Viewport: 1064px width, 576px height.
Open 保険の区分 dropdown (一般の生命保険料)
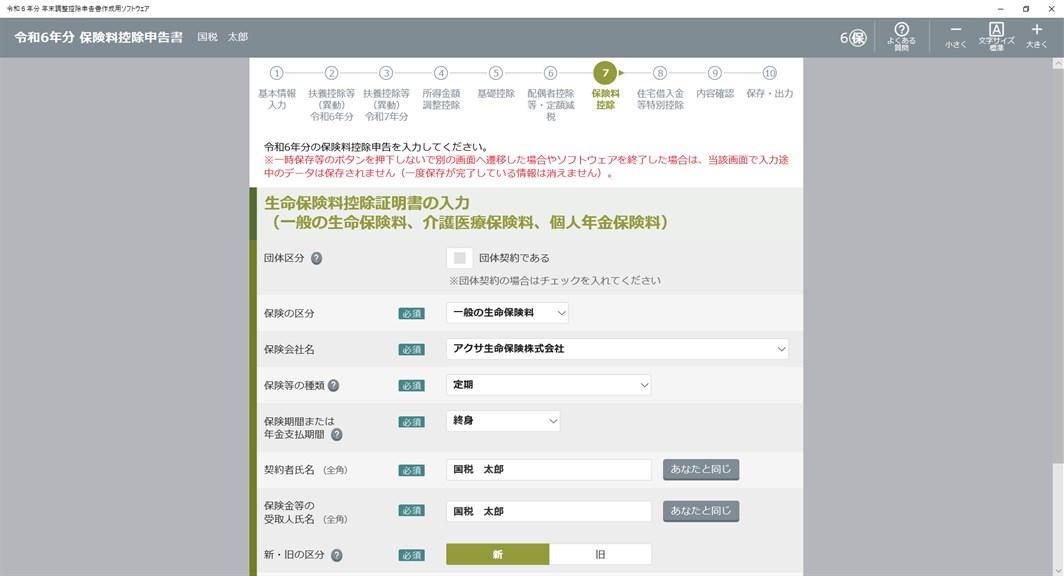507,313
